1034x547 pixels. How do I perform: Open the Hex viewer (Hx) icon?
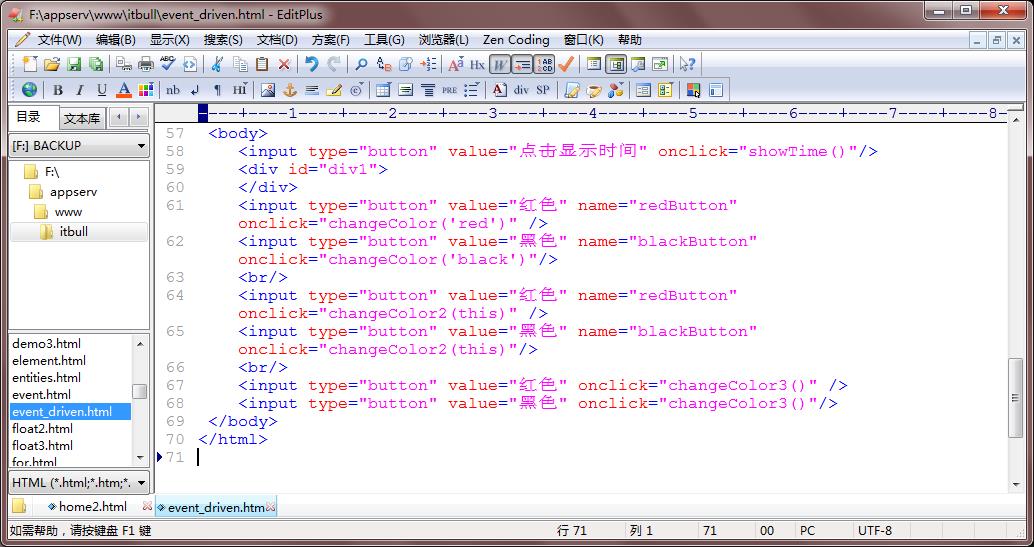(x=477, y=64)
